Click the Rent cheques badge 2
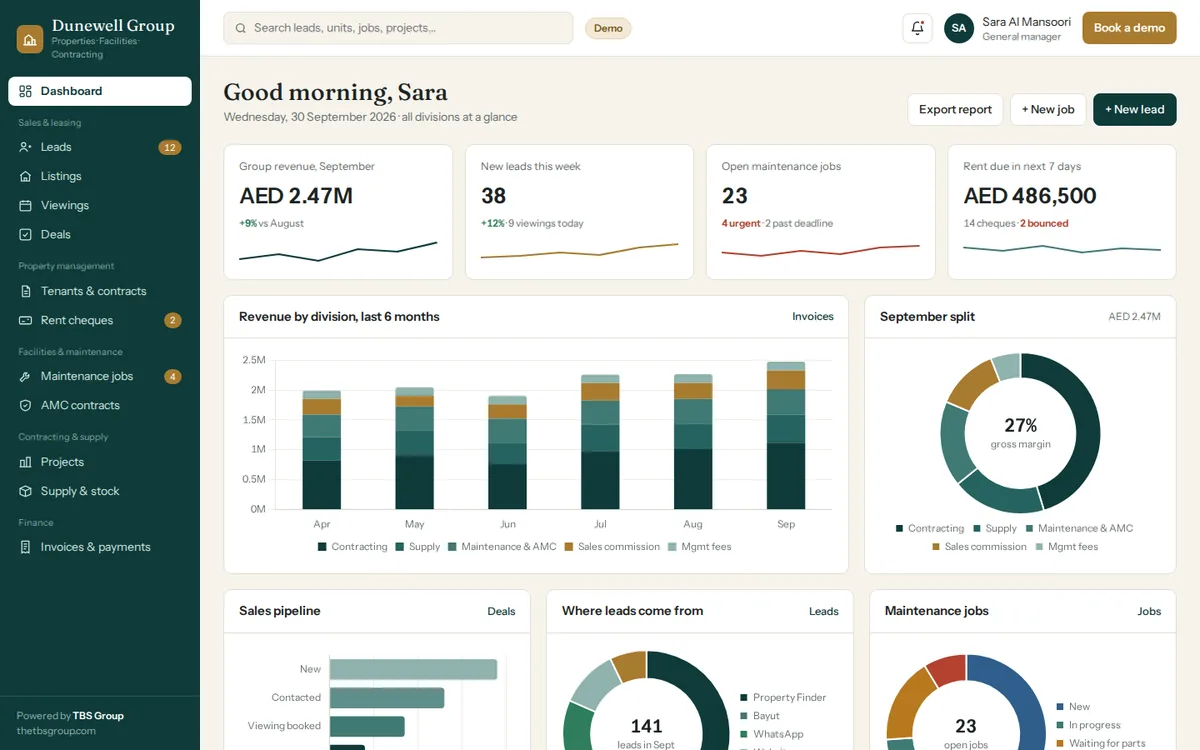This screenshot has height=750, width=1200. (173, 320)
